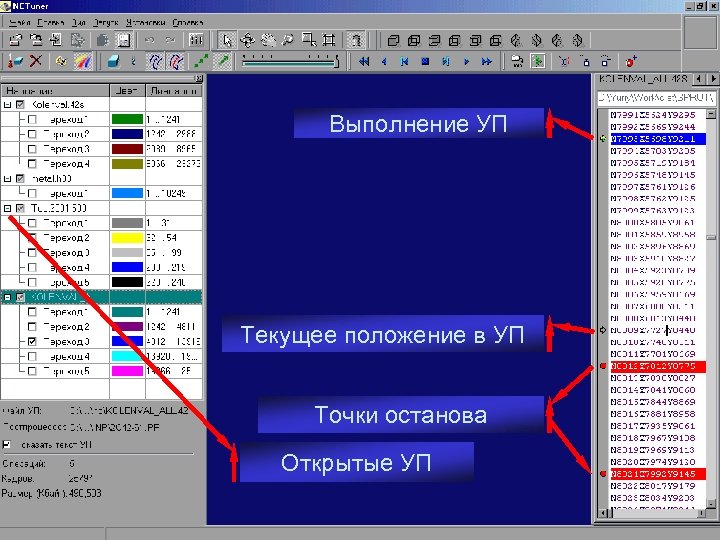Click the KOLENVAL_ALL tab in code panel
Image resolution: width=720 pixels, height=540 pixels.
(643, 79)
